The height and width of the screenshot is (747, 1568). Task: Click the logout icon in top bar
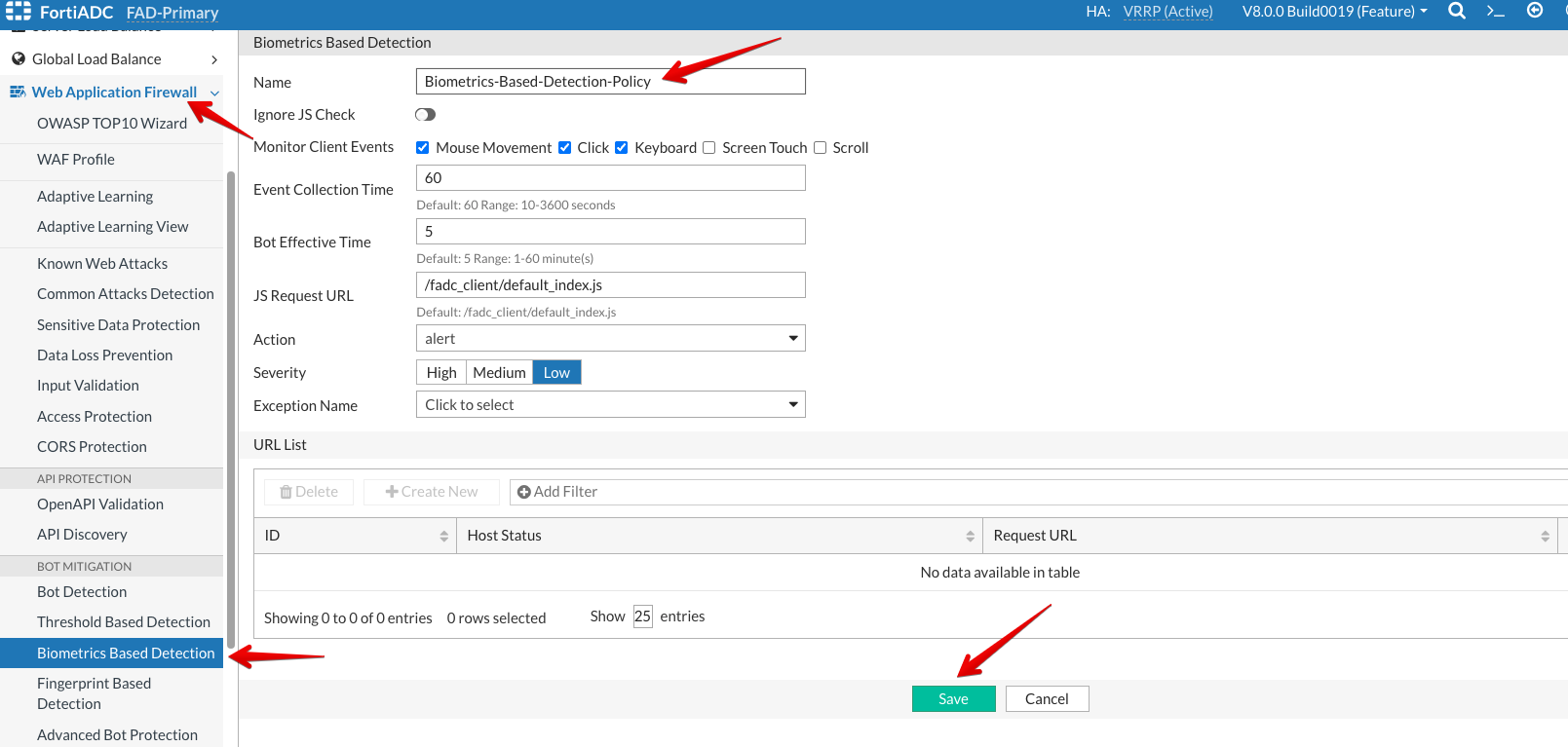point(1535,11)
